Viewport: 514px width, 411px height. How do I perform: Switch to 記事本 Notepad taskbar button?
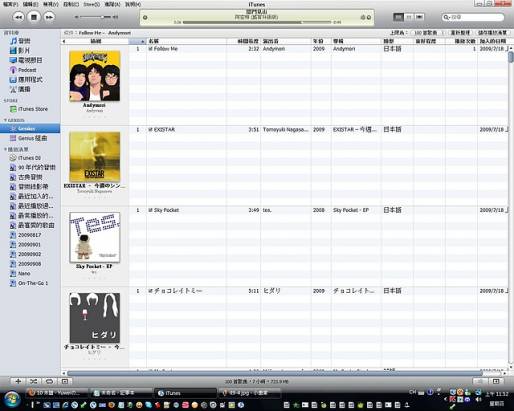click(x=121, y=393)
